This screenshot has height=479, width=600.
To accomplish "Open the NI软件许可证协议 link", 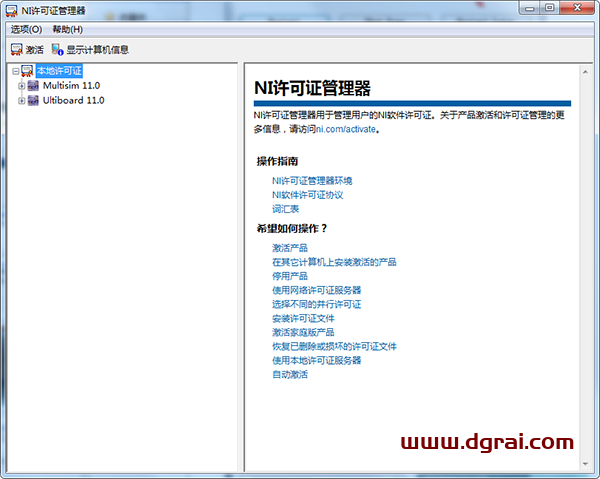I will [x=308, y=195].
